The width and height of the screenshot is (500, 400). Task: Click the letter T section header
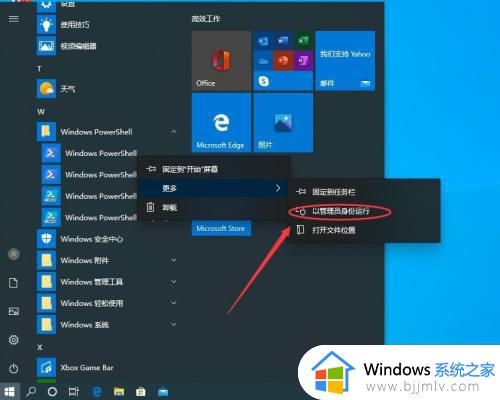(39, 69)
